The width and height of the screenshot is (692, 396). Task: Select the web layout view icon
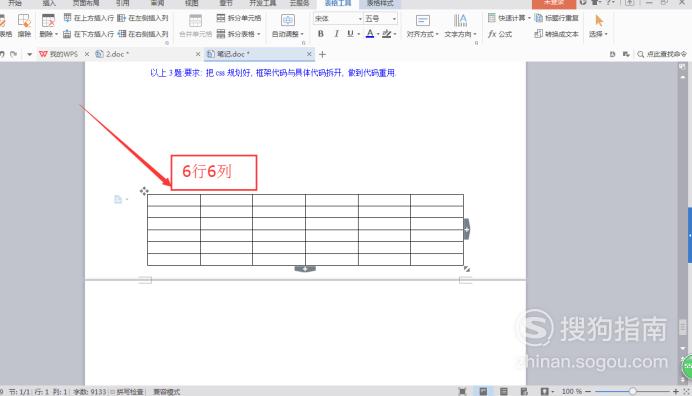(x=524, y=391)
